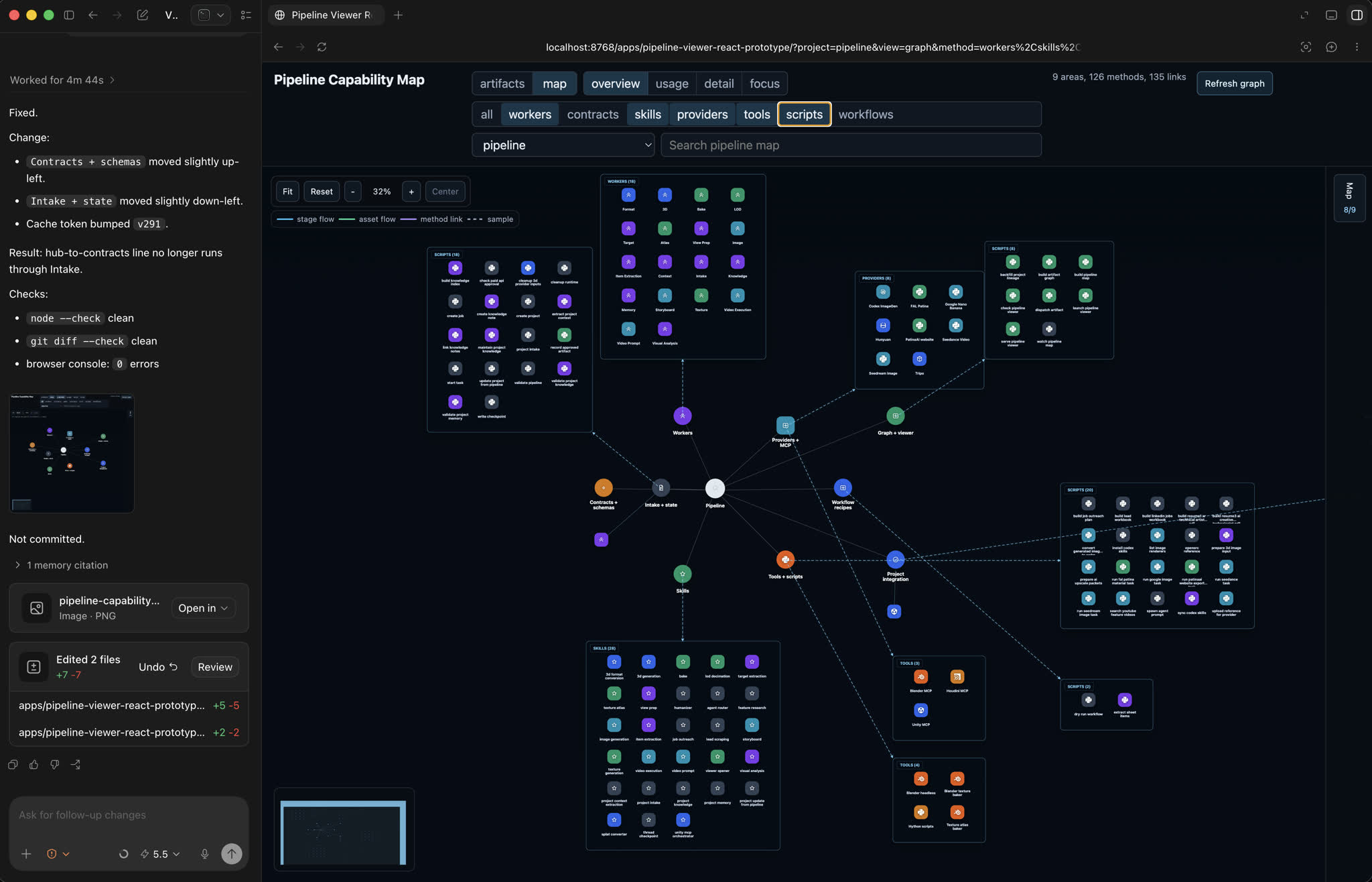This screenshot has height=882, width=1372.
Task: Expand the 1 memory citation row
Action: (60, 565)
